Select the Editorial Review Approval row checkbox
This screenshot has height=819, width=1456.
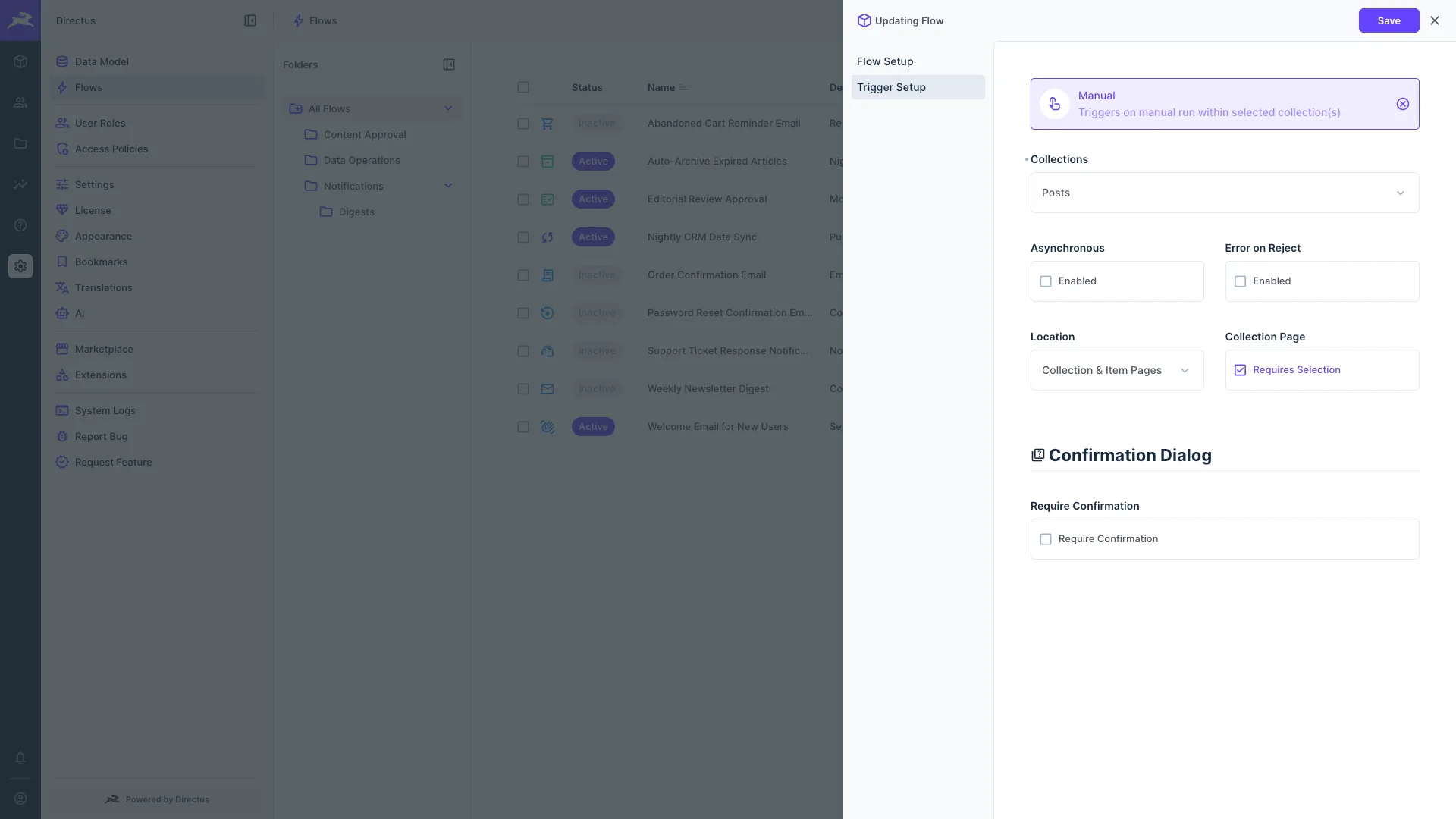tap(523, 199)
